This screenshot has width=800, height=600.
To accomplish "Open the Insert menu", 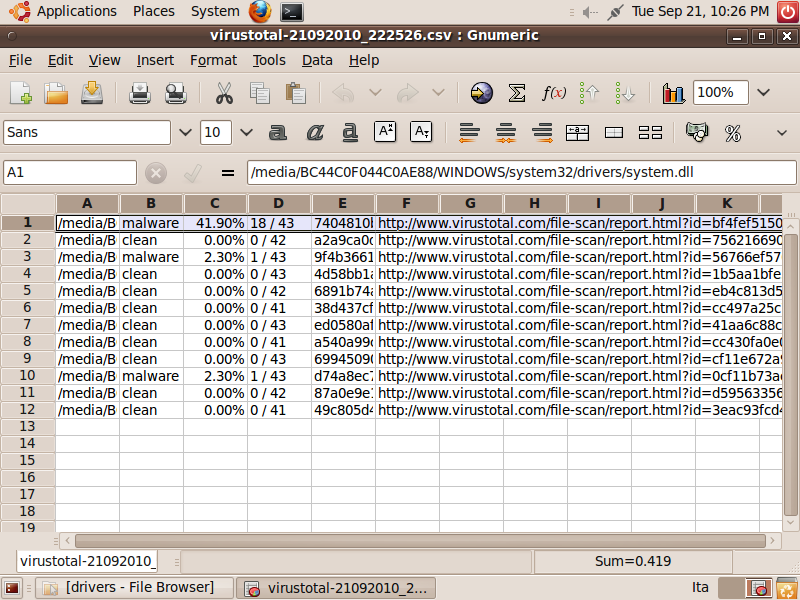I will (155, 60).
